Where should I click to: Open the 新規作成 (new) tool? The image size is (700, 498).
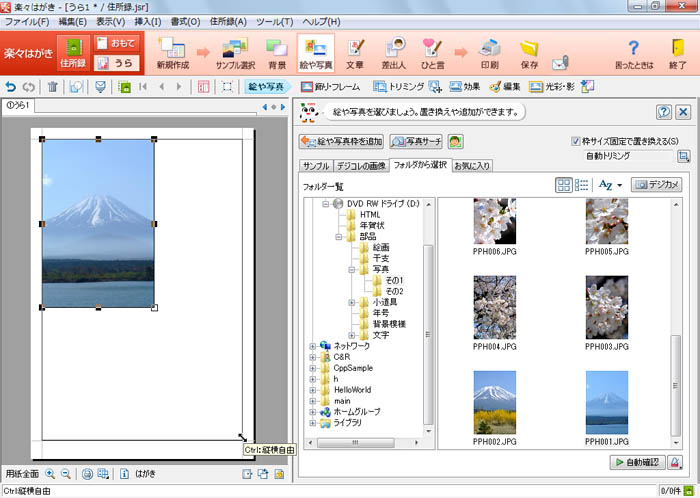point(173,53)
